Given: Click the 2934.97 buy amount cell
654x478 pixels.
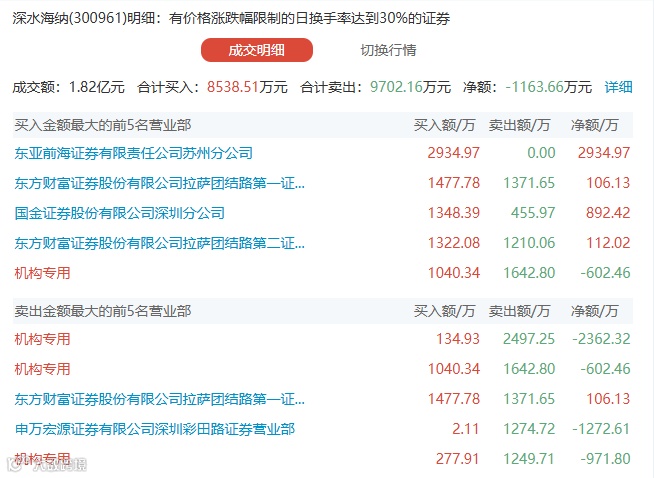Looking at the screenshot, I should point(454,153).
